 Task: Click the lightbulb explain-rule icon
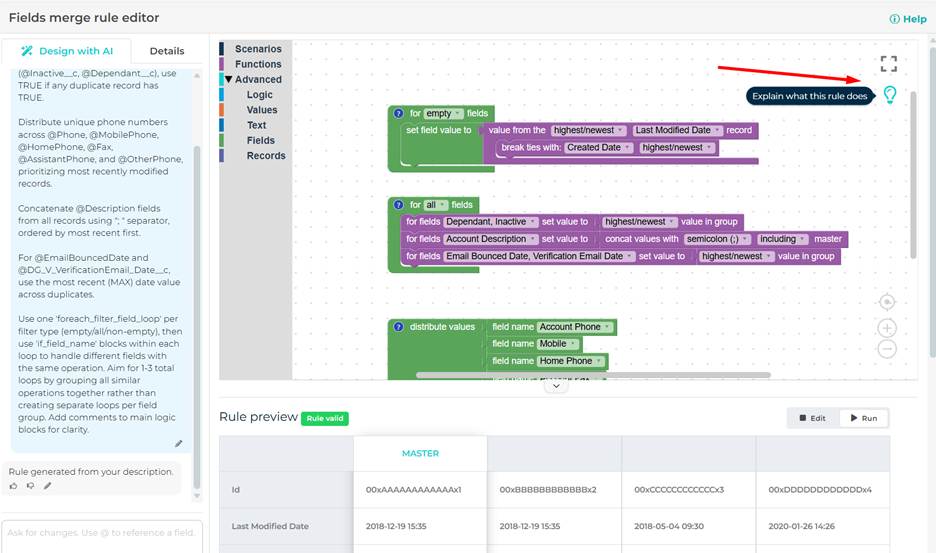tap(889, 95)
